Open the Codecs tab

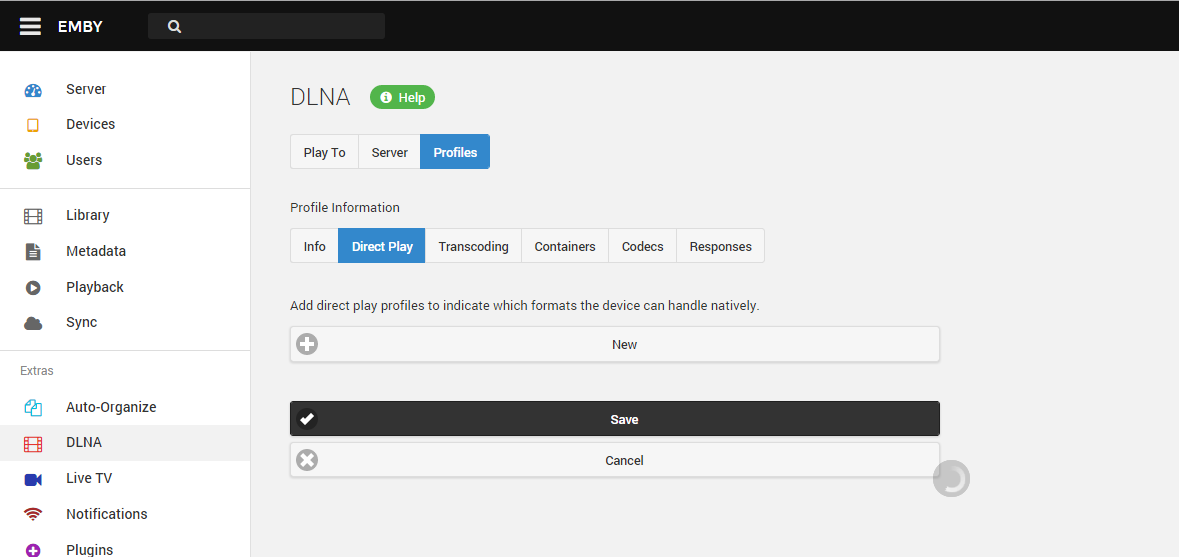[x=643, y=246]
